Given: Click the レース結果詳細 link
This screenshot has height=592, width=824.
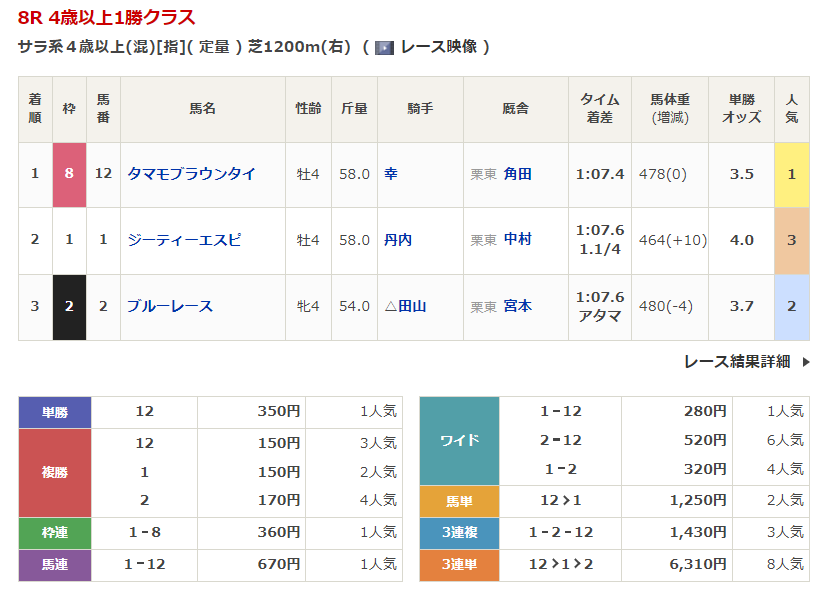Looking at the screenshot, I should coord(737,361).
